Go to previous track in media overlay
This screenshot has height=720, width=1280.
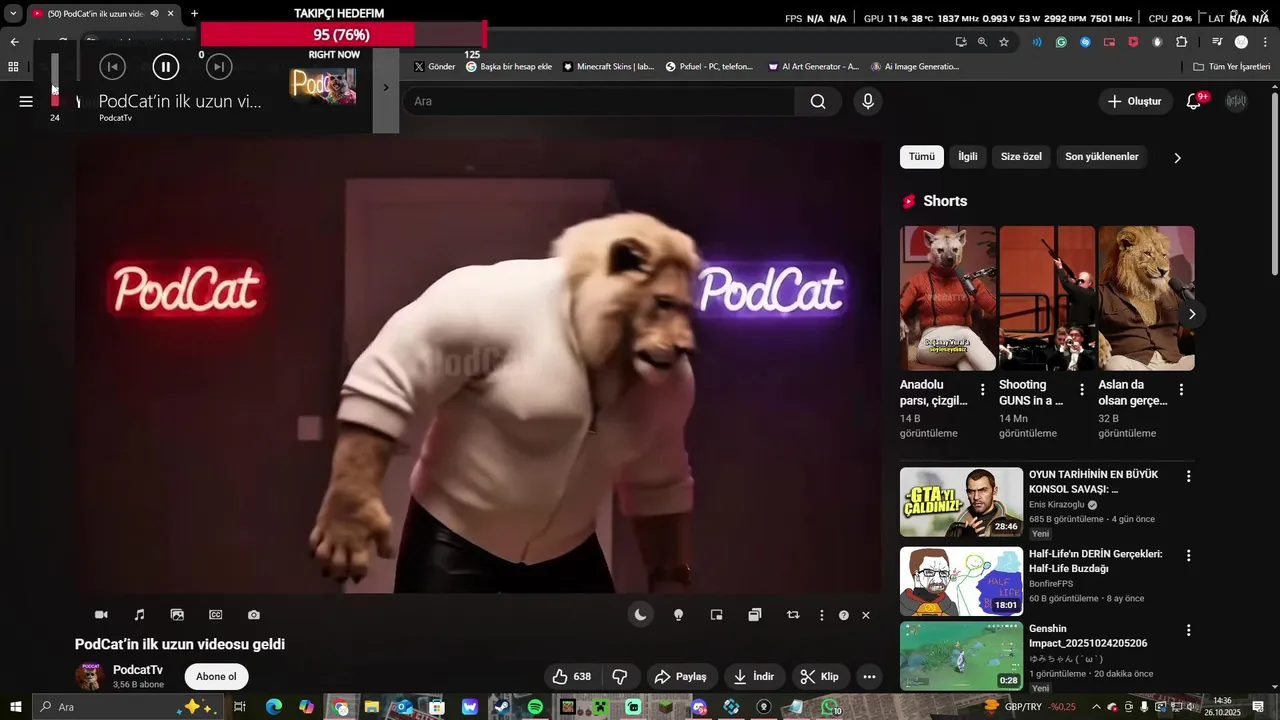point(112,67)
